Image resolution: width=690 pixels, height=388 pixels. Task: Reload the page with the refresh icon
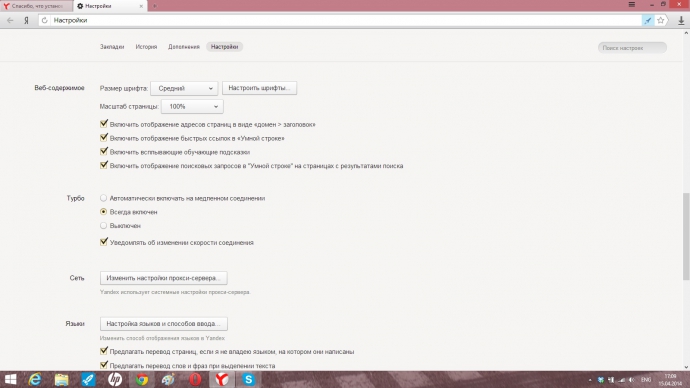click(44, 20)
